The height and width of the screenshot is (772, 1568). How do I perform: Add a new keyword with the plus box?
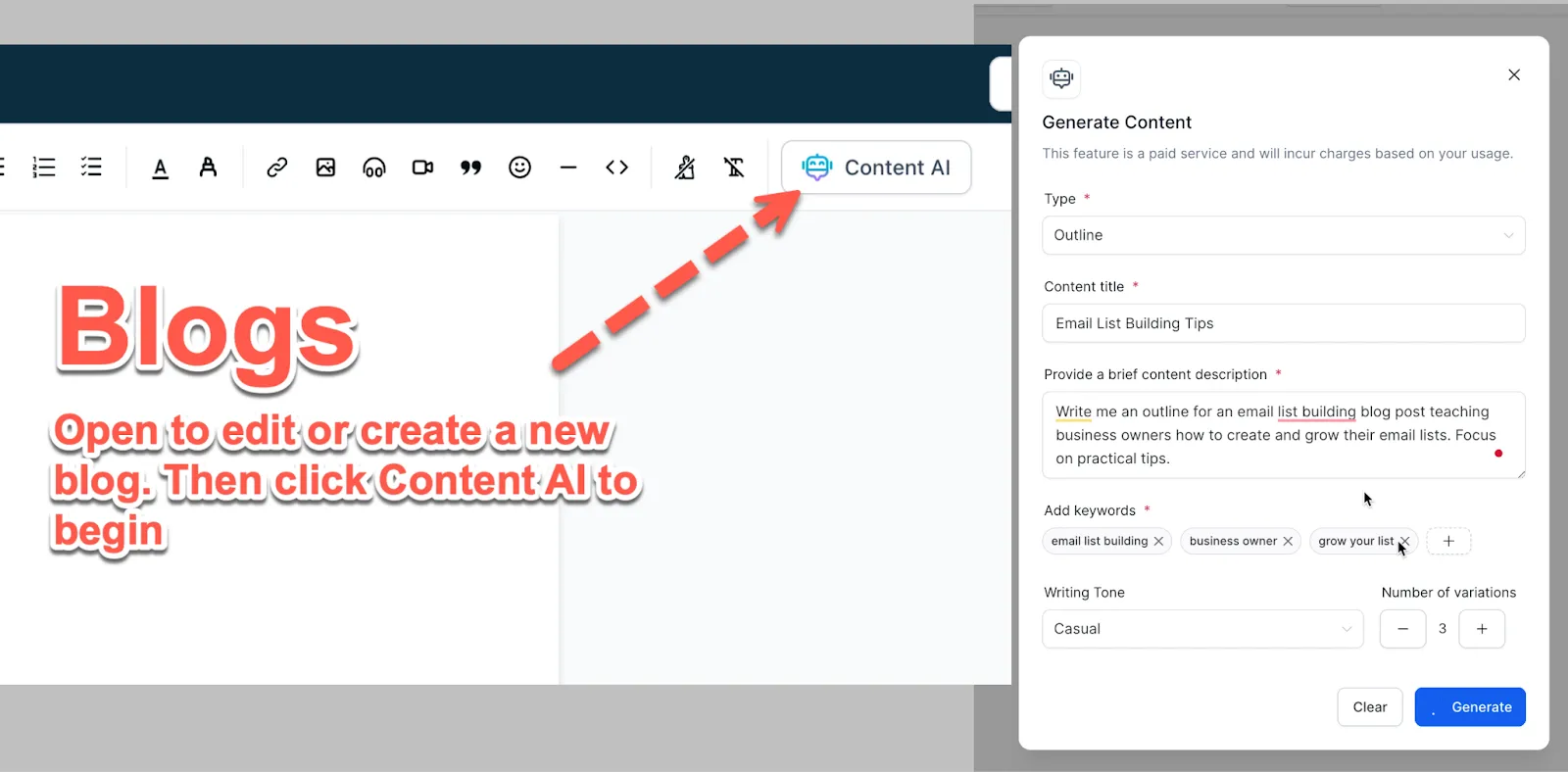pos(1448,541)
